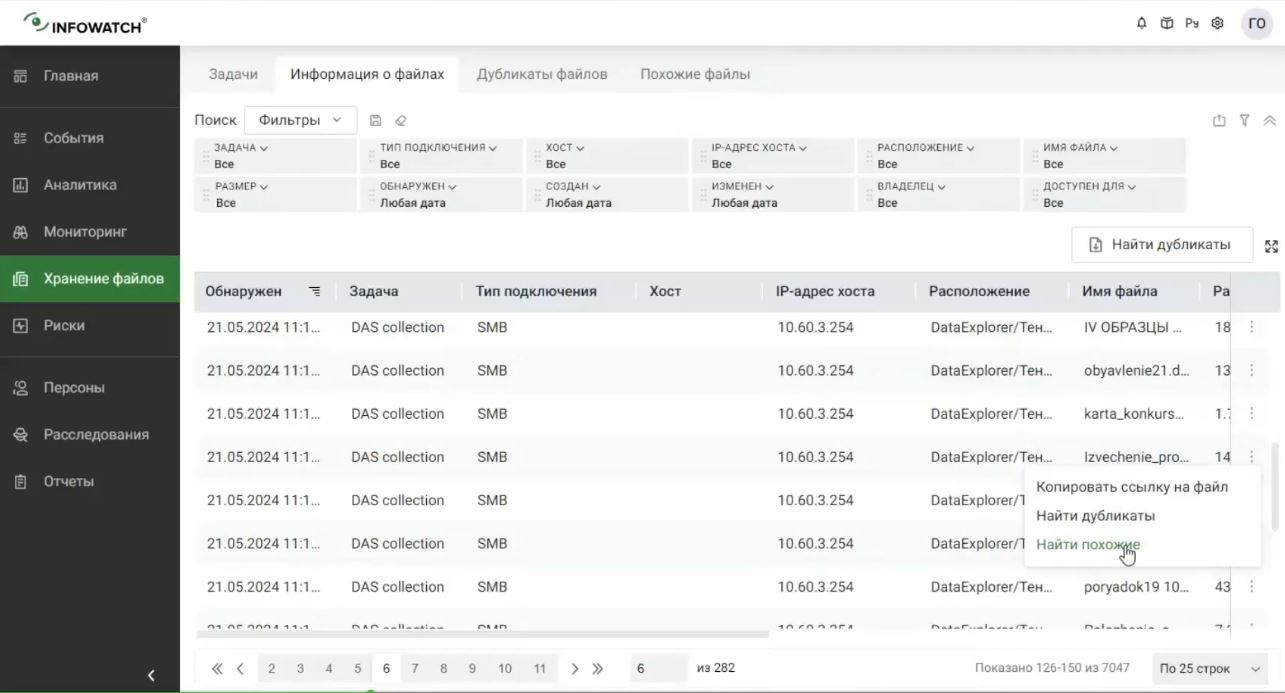Toggle sorting on the Обнаружен column

[314, 291]
